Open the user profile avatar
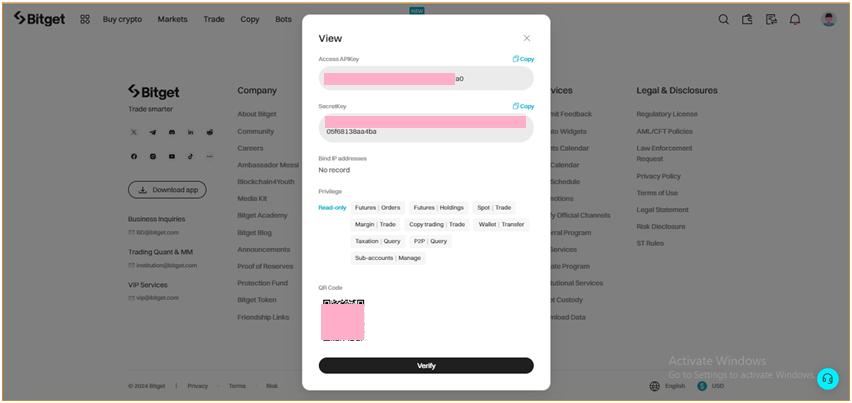Image resolution: width=852 pixels, height=403 pixels. [829, 19]
